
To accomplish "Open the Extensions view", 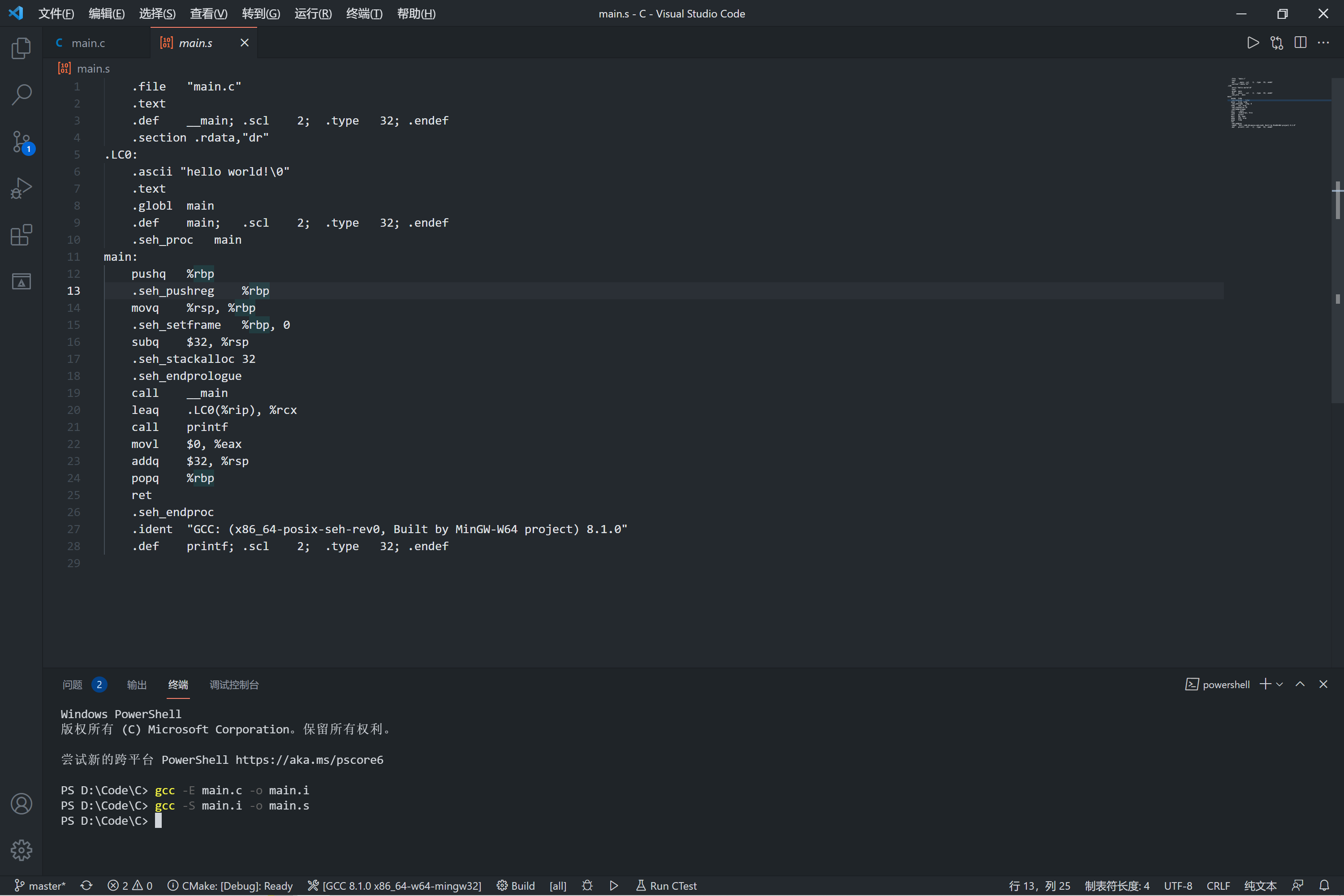I will pos(21,235).
